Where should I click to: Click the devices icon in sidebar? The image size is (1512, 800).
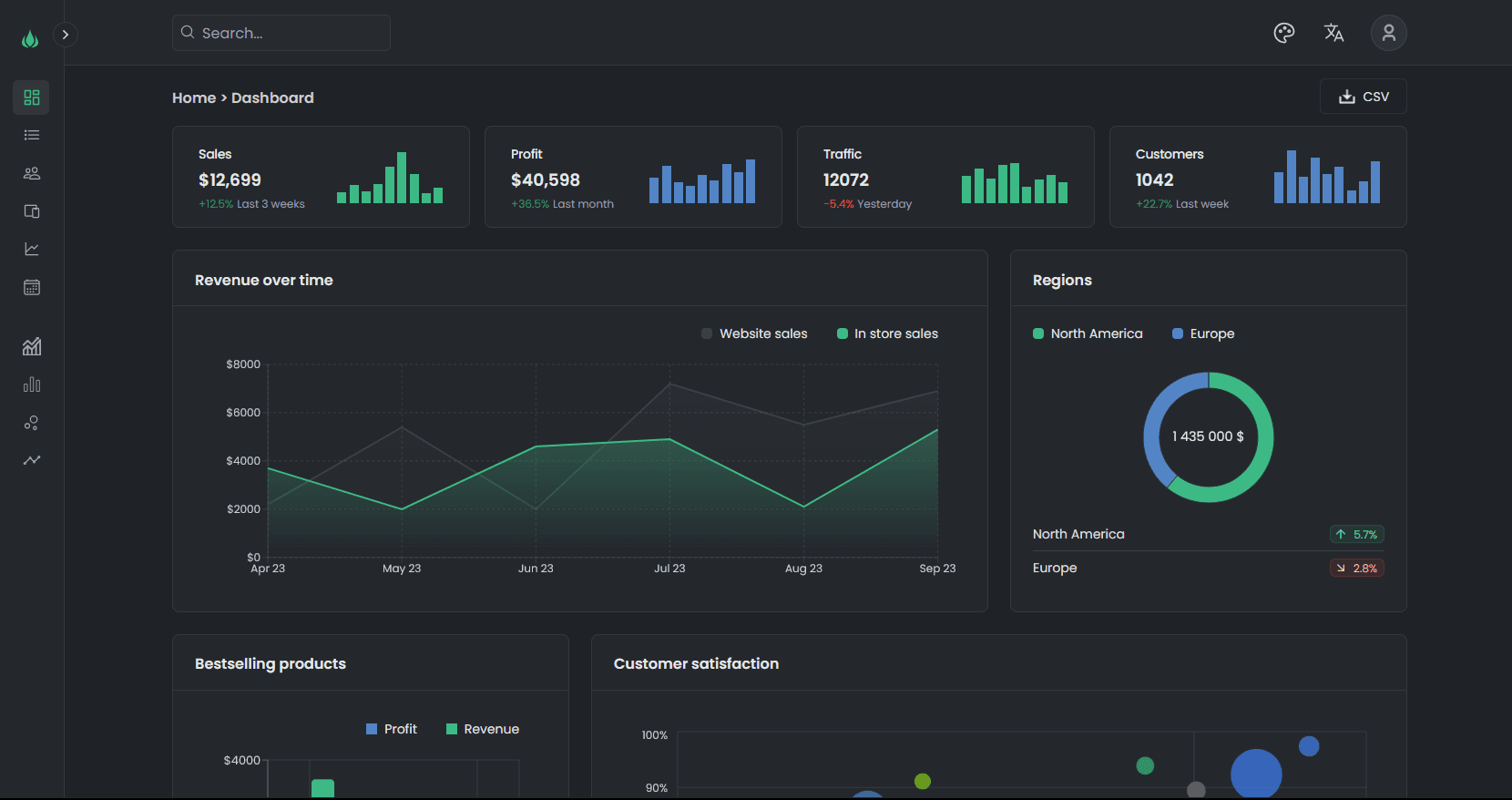tap(32, 211)
